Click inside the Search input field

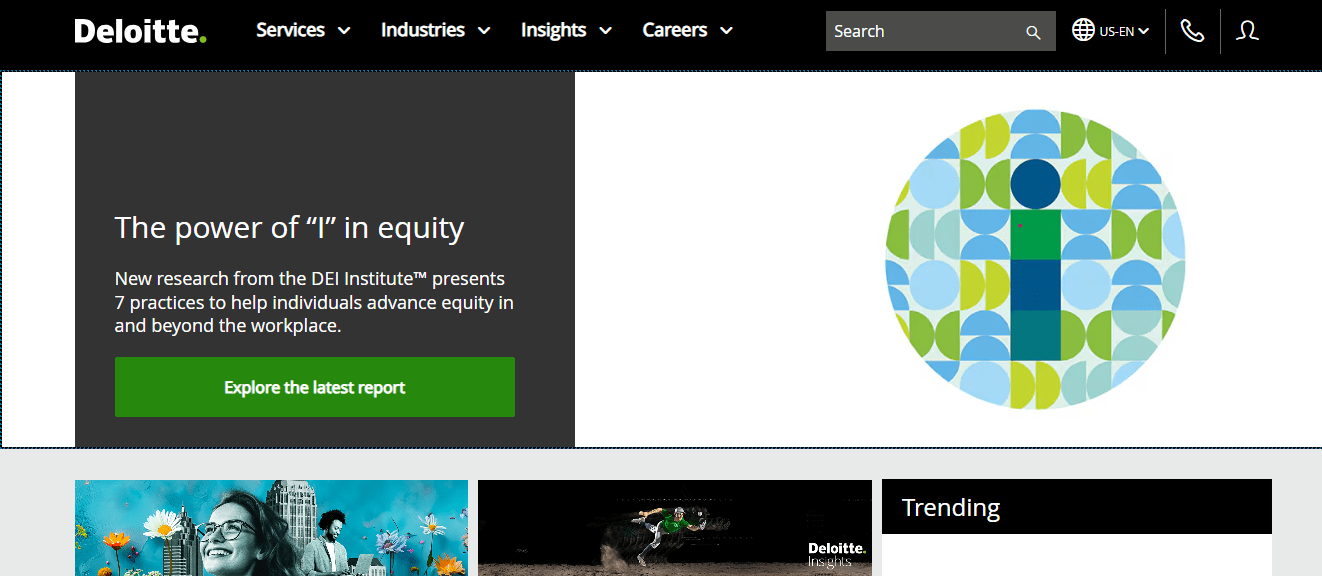point(920,31)
